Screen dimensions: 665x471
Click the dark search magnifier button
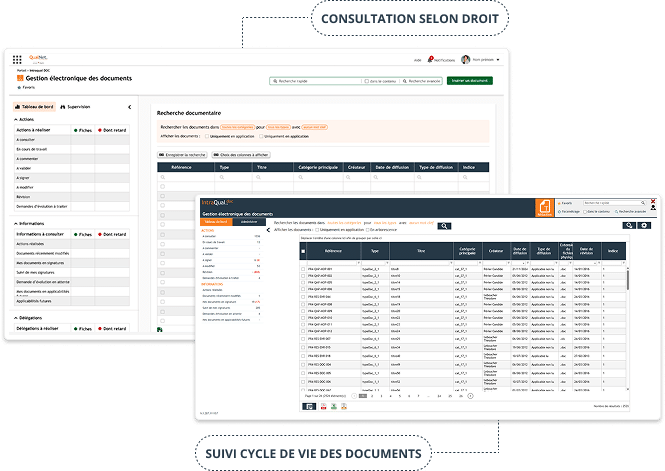coord(445,227)
